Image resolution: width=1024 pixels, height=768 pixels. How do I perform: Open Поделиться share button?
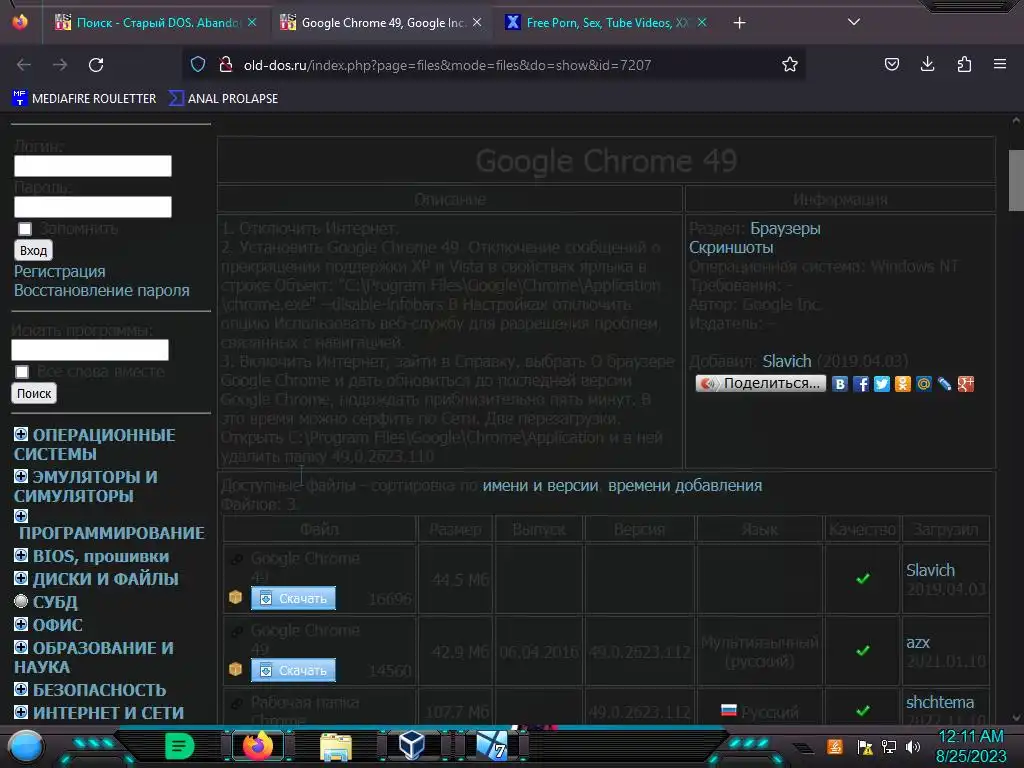pyautogui.click(x=761, y=383)
